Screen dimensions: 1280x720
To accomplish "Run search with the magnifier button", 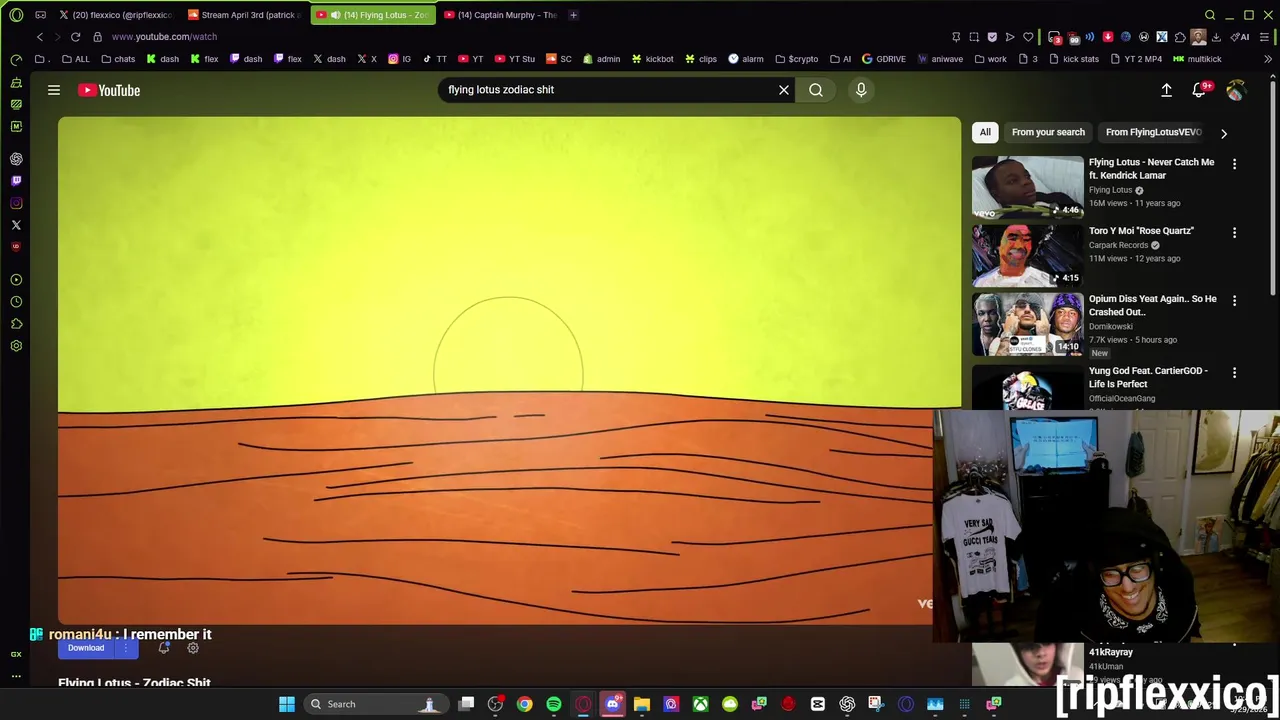I will pos(816,90).
